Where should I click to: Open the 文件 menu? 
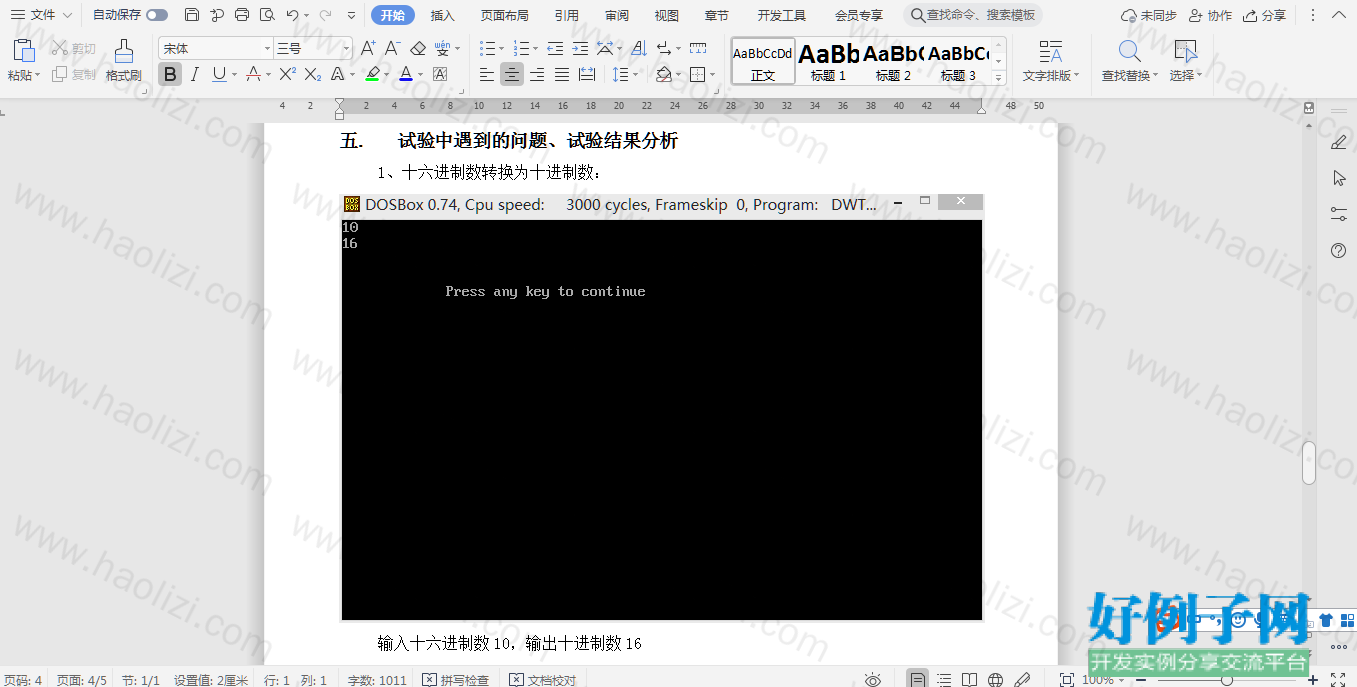[x=42, y=15]
